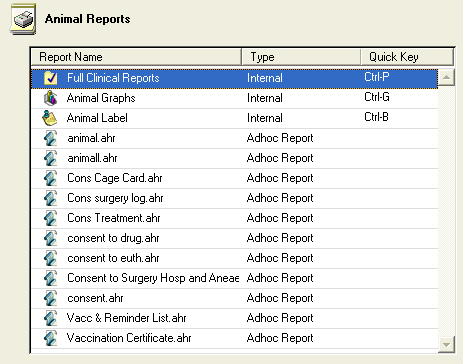Click the consent to euth.ahr report icon
The height and width of the screenshot is (364, 463).
click(50, 258)
